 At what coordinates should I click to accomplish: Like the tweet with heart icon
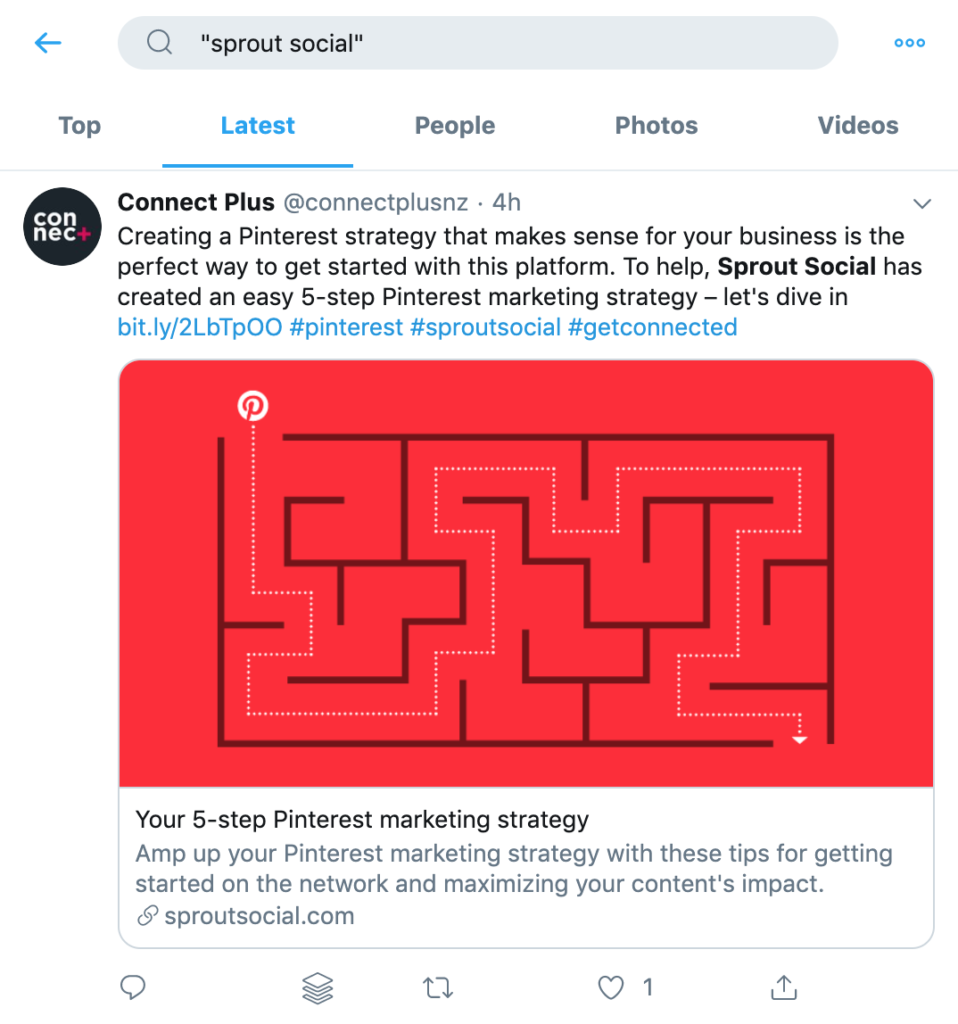click(x=611, y=988)
